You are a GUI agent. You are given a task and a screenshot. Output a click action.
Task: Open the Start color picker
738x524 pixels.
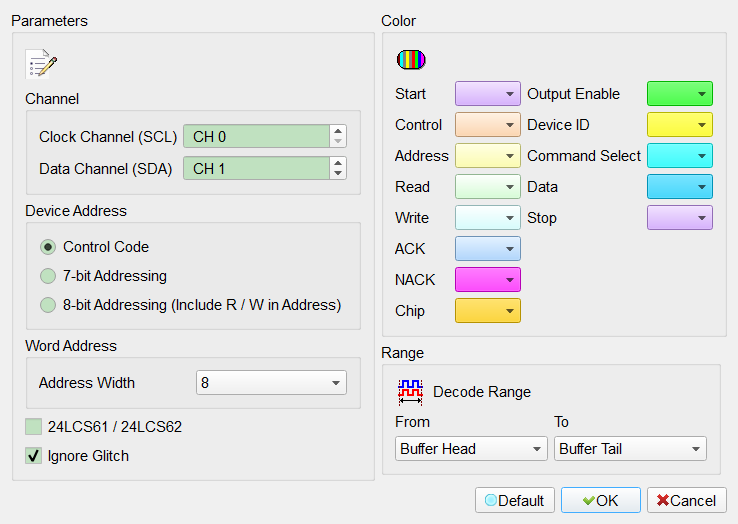[x=488, y=94]
